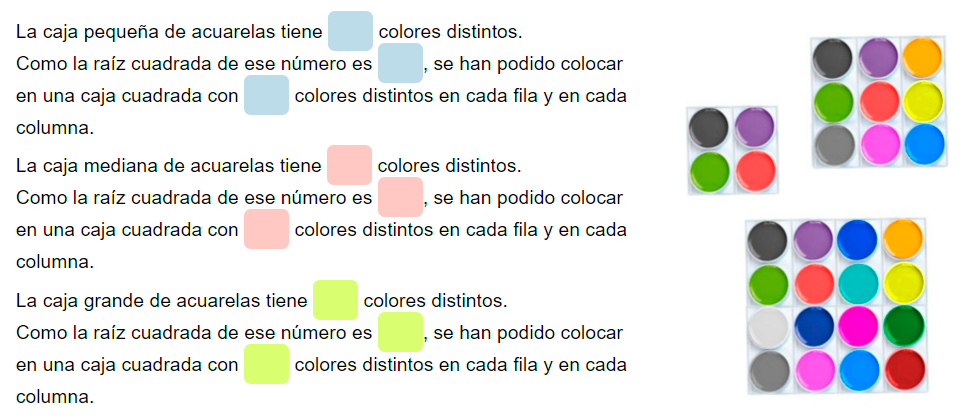Select the blue blank for the square root

click(x=400, y=63)
